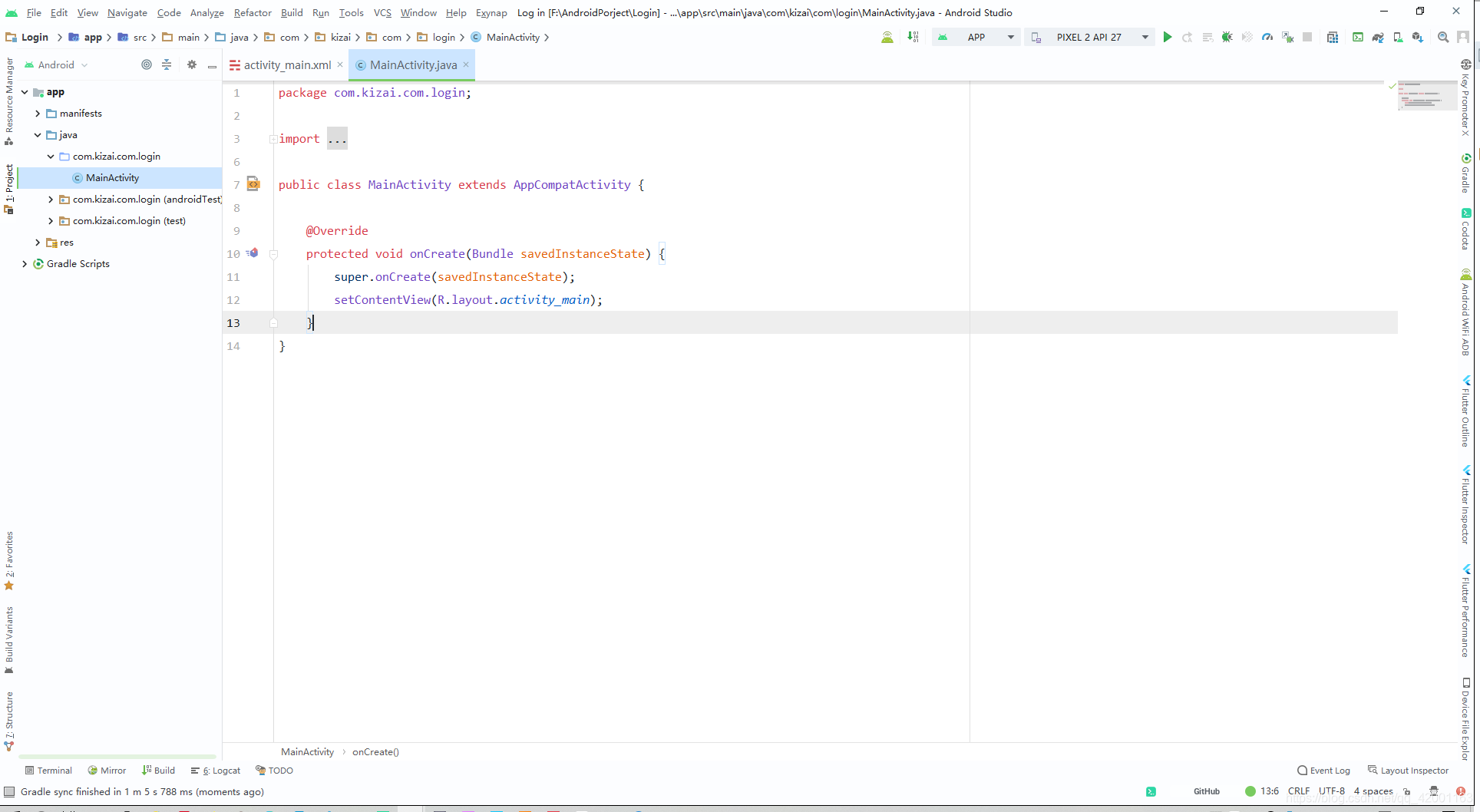Open AVD Manager icon
This screenshot has height=812, width=1480.
click(1398, 37)
